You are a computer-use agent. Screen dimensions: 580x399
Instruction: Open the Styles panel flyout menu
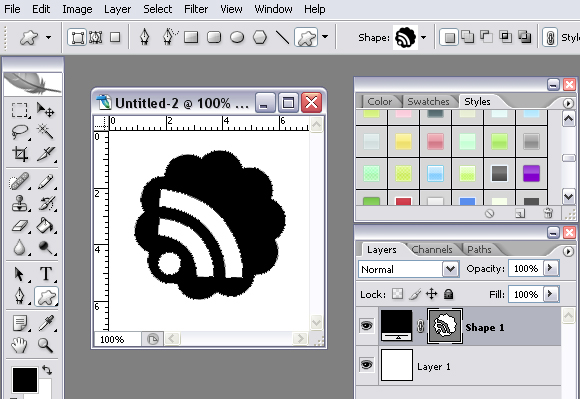568,103
